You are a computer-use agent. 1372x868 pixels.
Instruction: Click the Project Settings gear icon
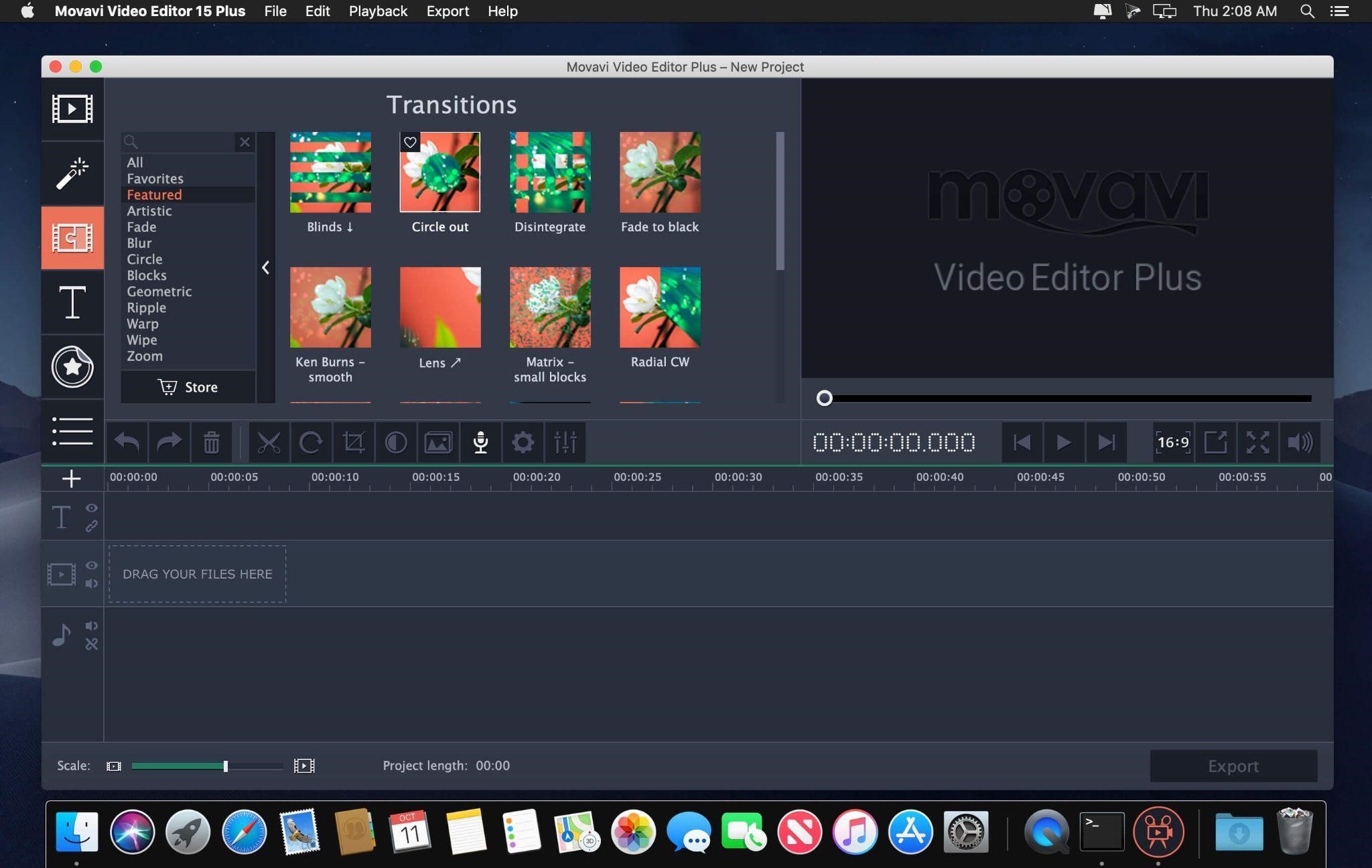click(x=522, y=441)
